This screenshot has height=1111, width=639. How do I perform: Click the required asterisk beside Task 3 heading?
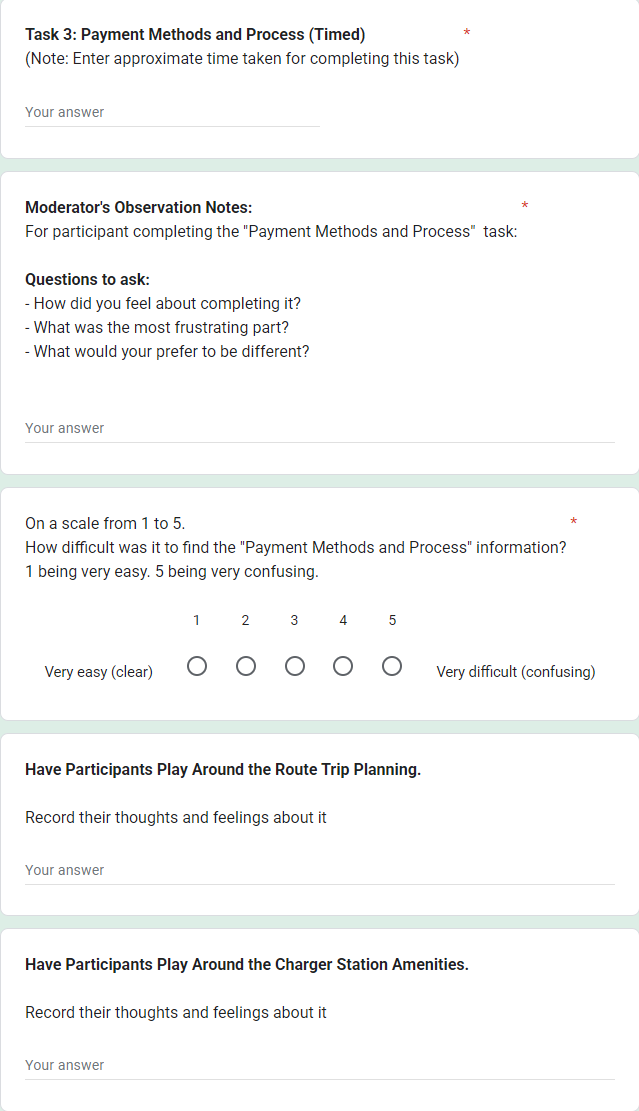click(467, 33)
